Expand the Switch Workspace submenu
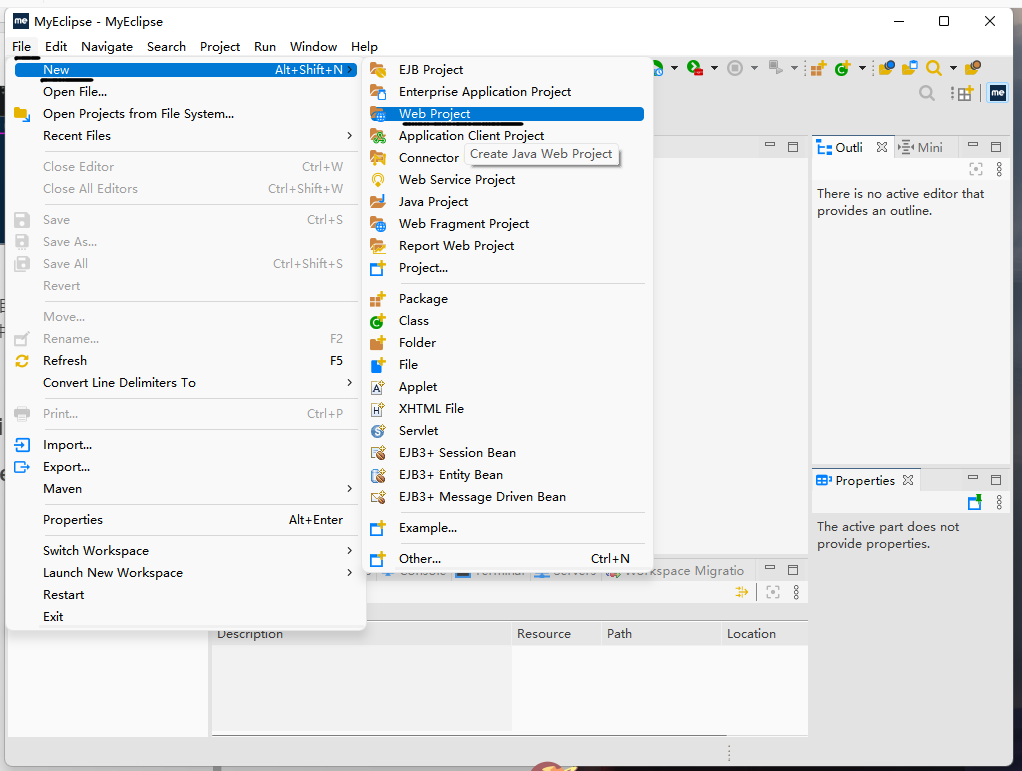 [x=185, y=551]
